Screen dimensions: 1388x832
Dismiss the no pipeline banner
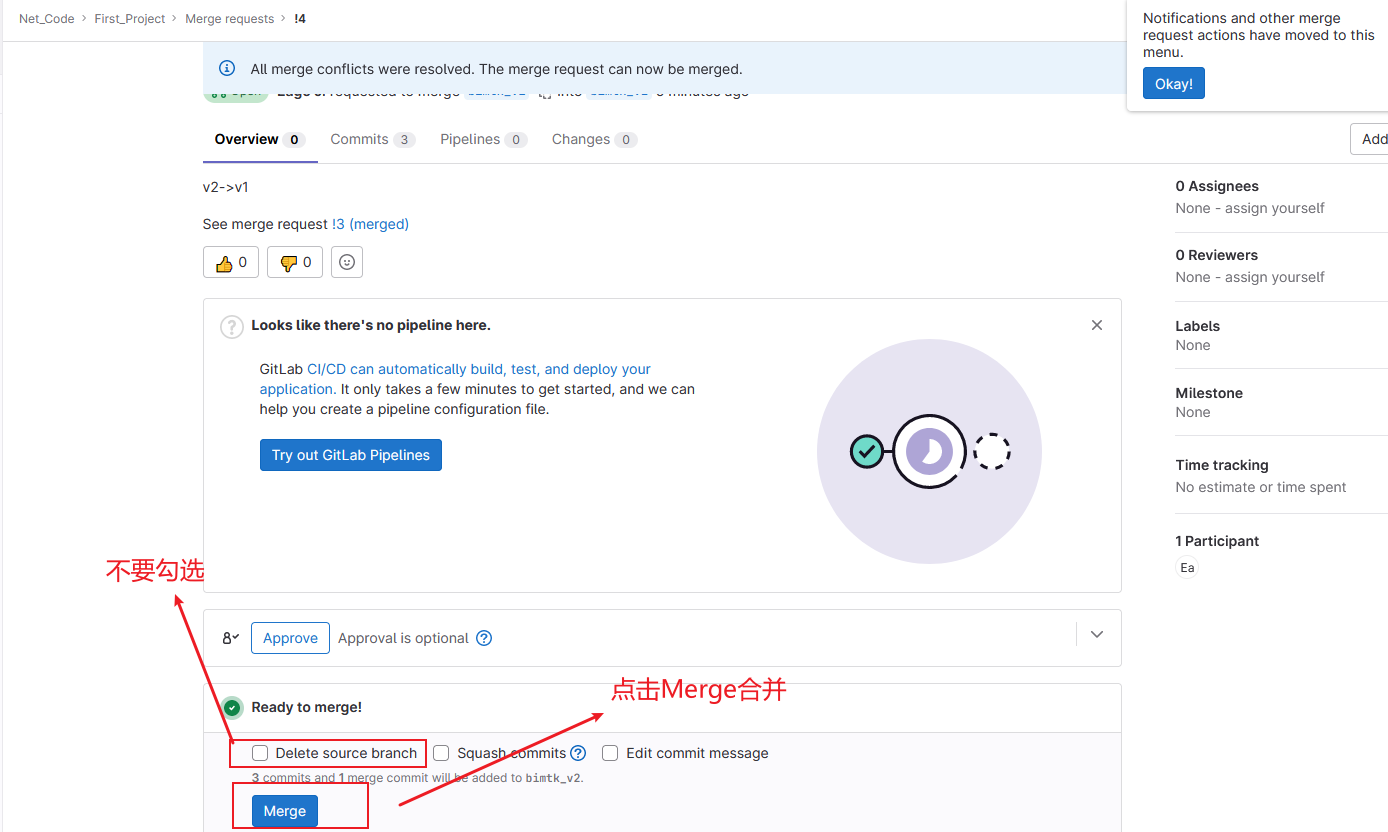(x=1097, y=325)
